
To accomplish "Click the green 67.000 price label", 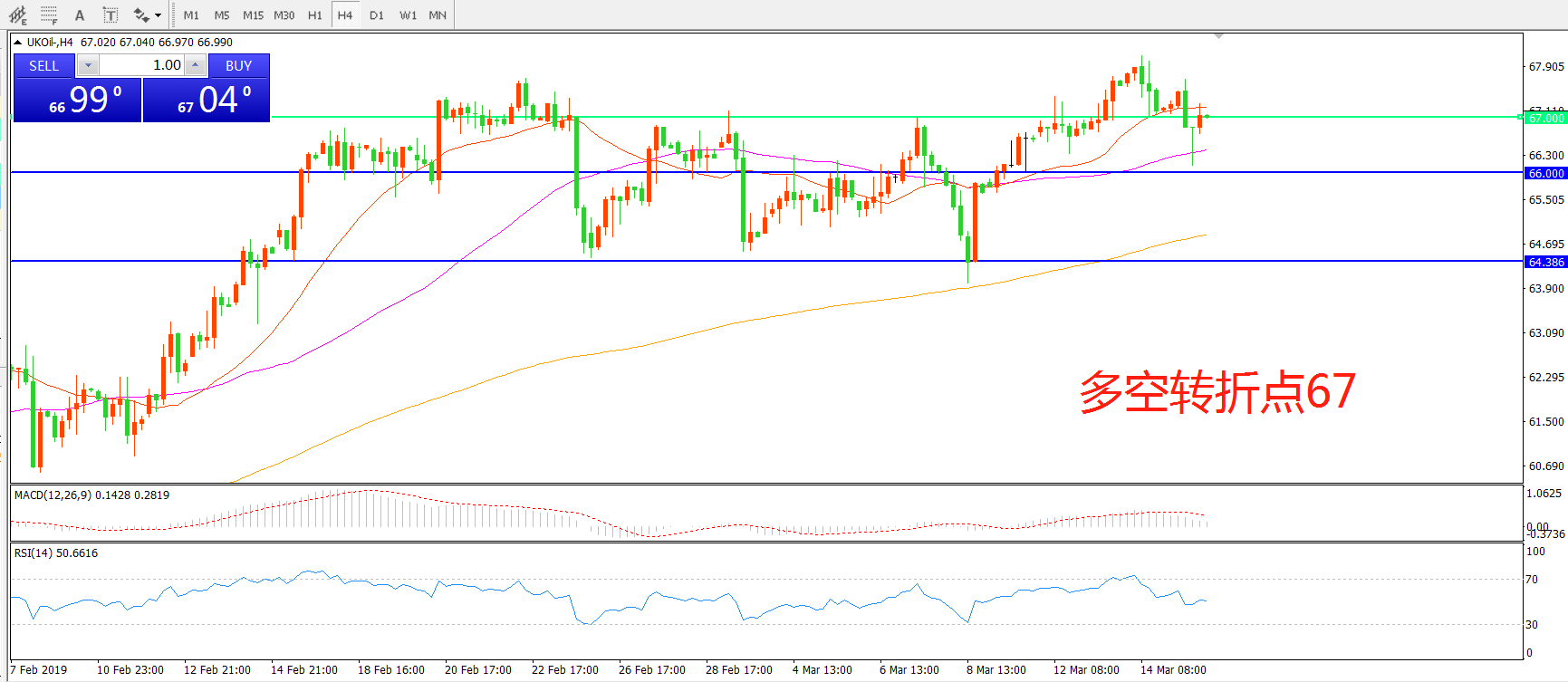I will point(1545,118).
